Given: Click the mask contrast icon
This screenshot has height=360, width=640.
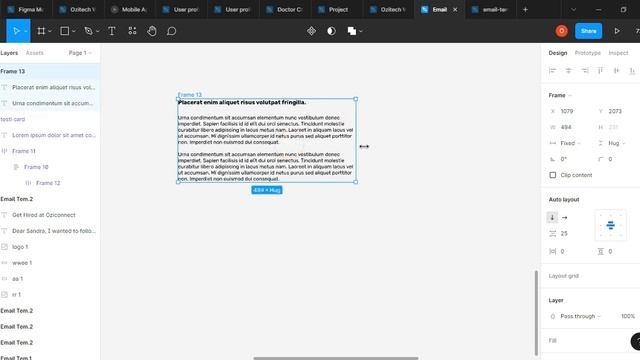Looking at the screenshot, I should 331,31.
